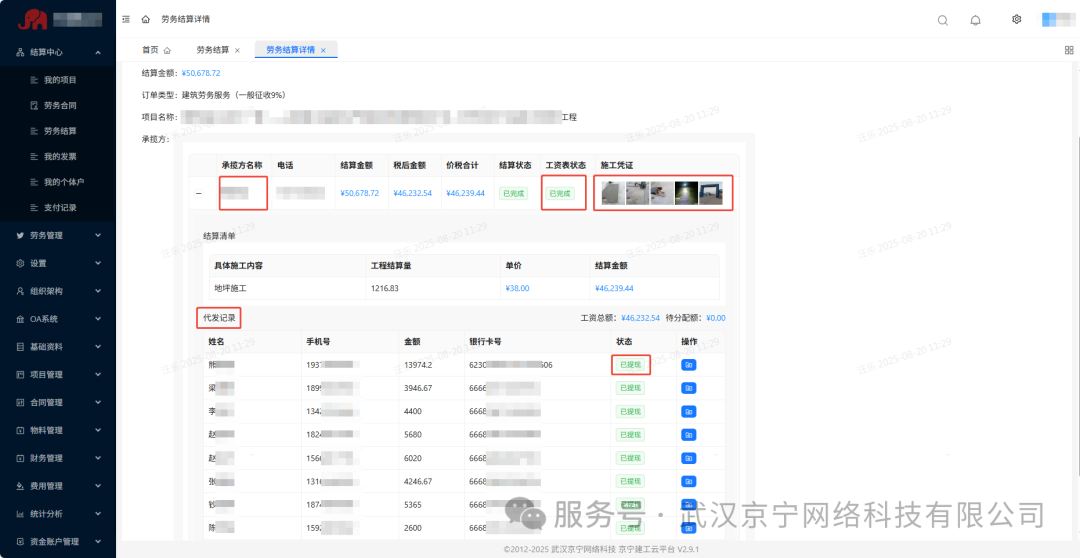Screen dimensions: 1080x558
Task: Expand the 组织架构 menu
Action: click(58, 291)
